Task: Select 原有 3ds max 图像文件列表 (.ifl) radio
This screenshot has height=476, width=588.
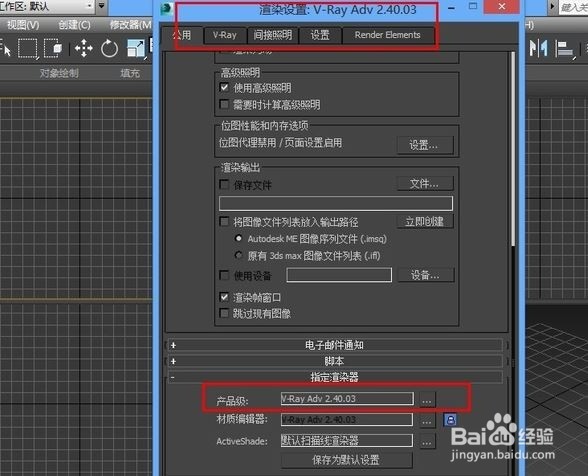Action: 238,255
